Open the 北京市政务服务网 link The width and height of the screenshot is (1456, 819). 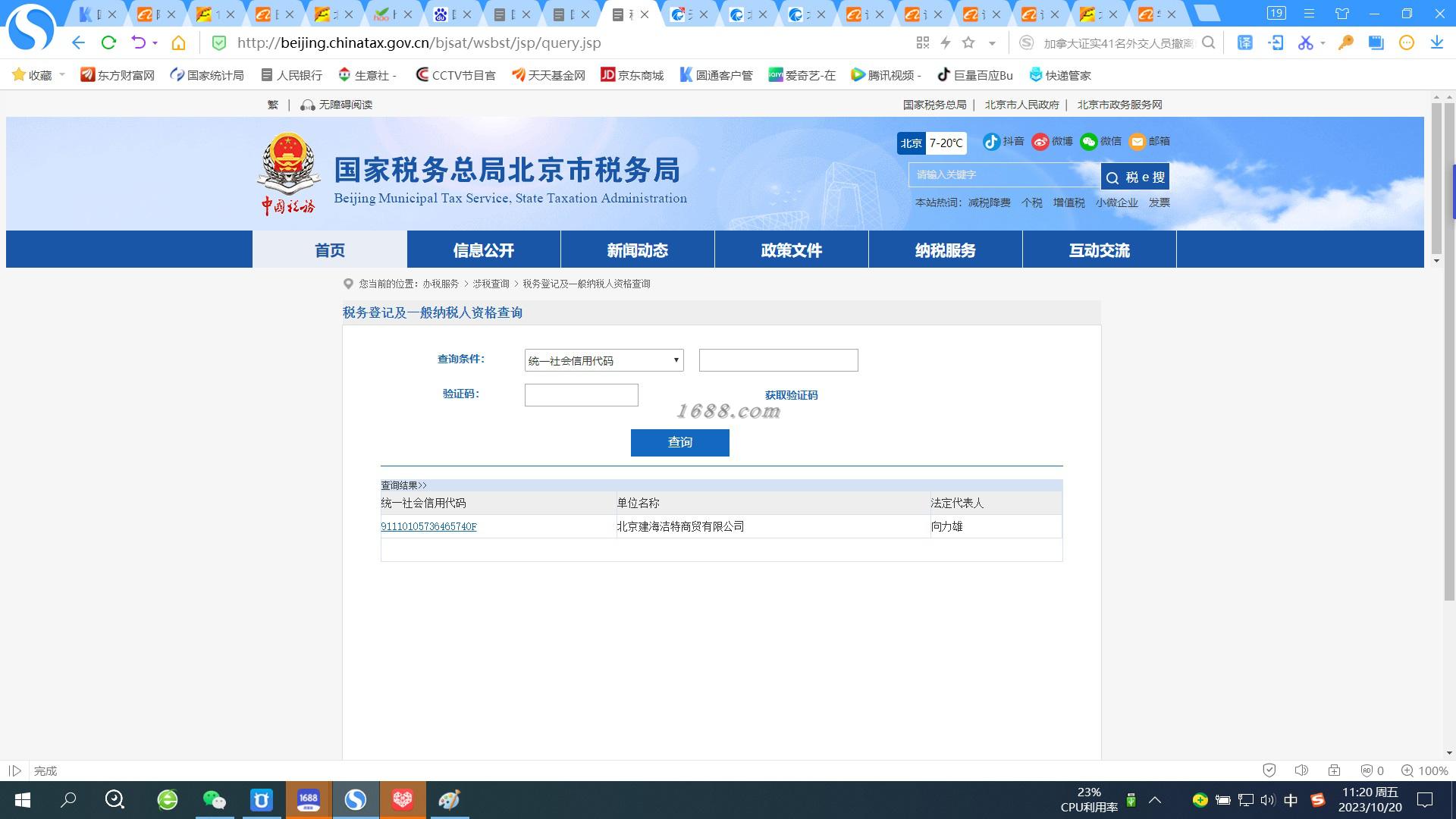pos(1119,105)
